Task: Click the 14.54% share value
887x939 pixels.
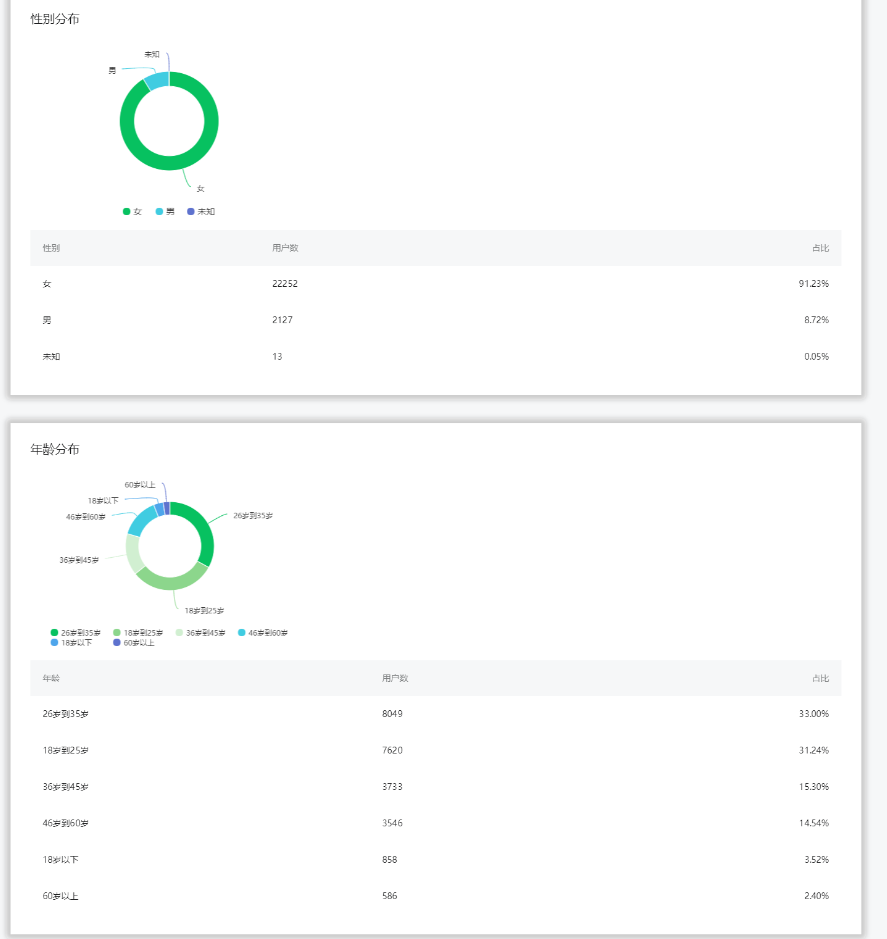Action: [x=814, y=823]
